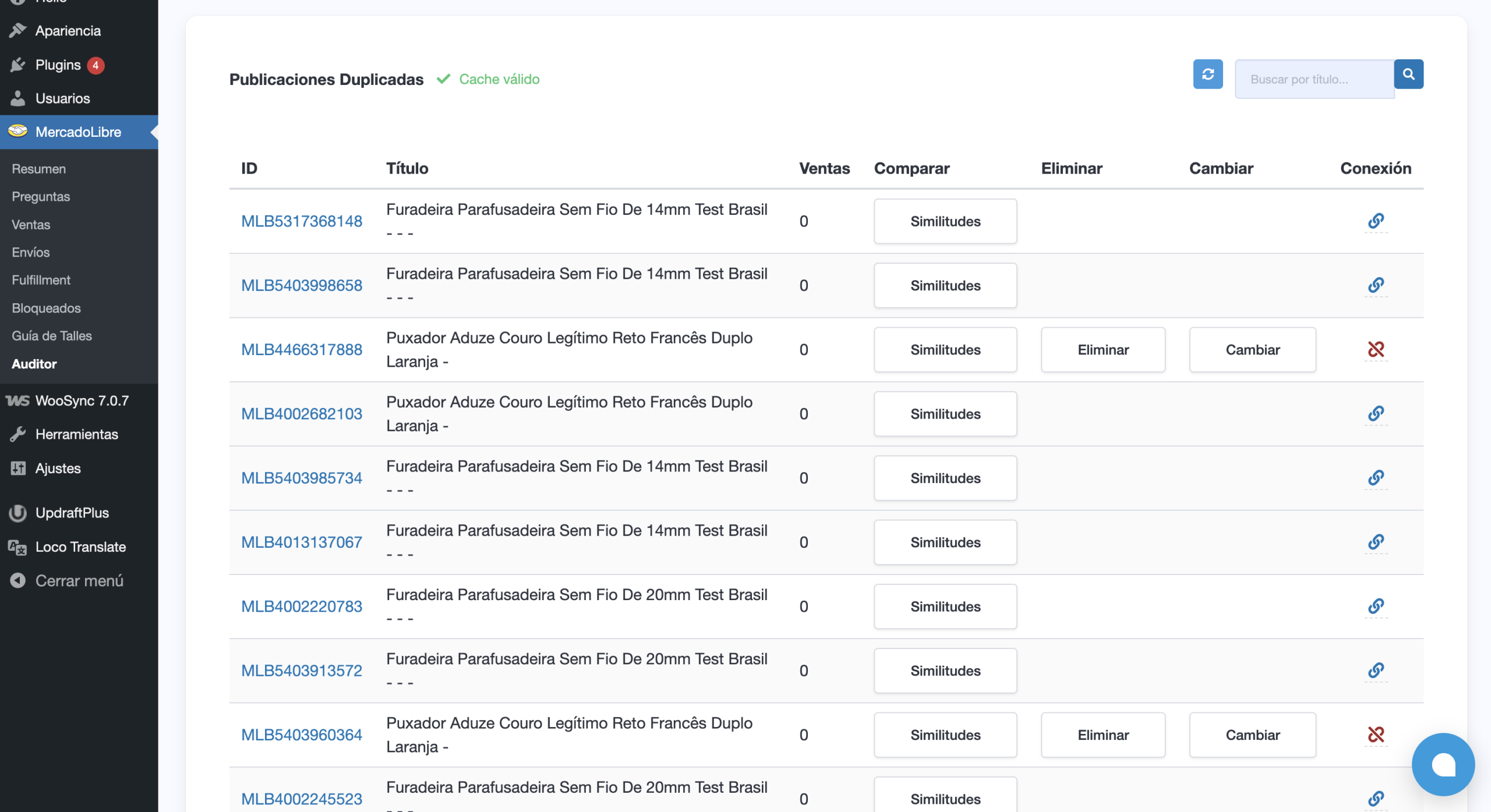1491x812 pixels.
Task: Click Similitudes for MLB5403913572
Action: tap(945, 671)
